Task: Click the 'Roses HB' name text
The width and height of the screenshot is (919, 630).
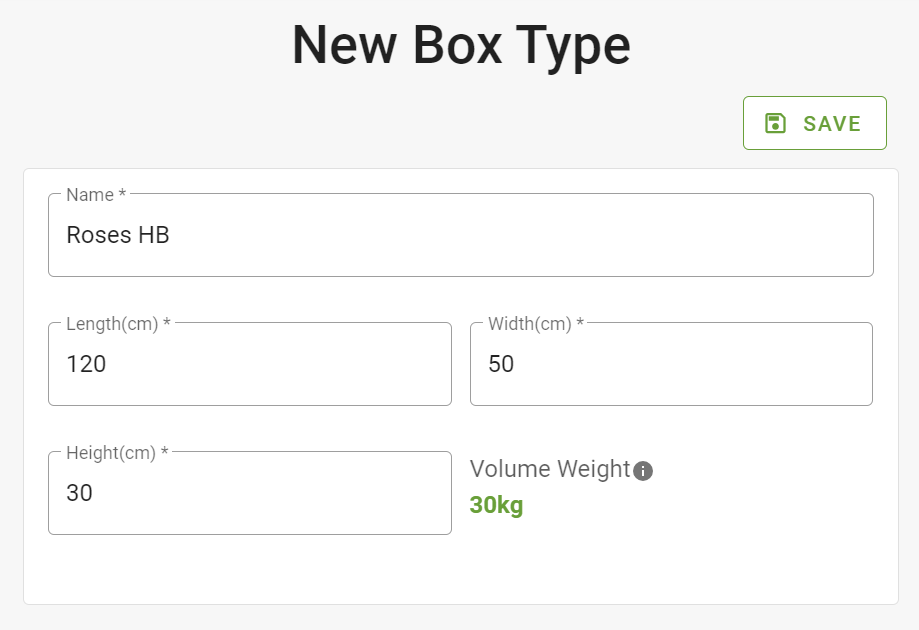Action: pos(118,235)
